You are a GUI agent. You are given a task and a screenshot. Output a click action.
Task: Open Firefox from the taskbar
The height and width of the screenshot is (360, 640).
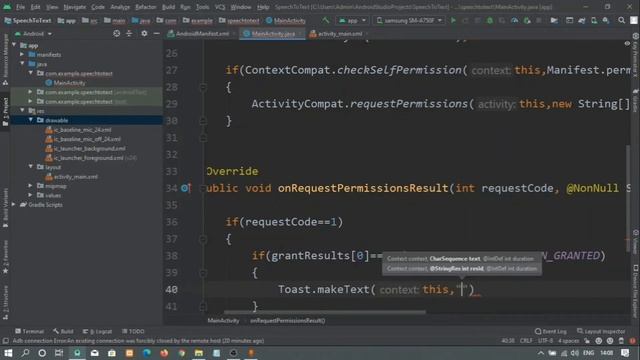pos(164,353)
